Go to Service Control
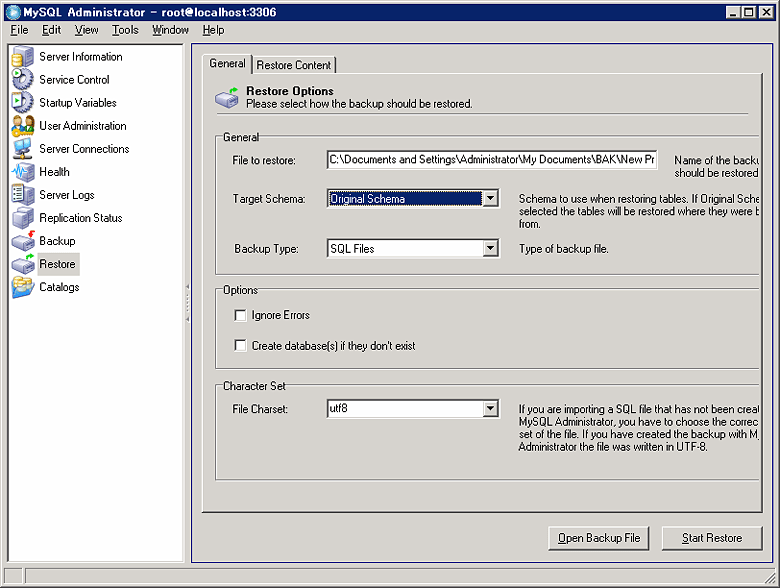Viewport: 780px width, 588px height. [x=74, y=80]
